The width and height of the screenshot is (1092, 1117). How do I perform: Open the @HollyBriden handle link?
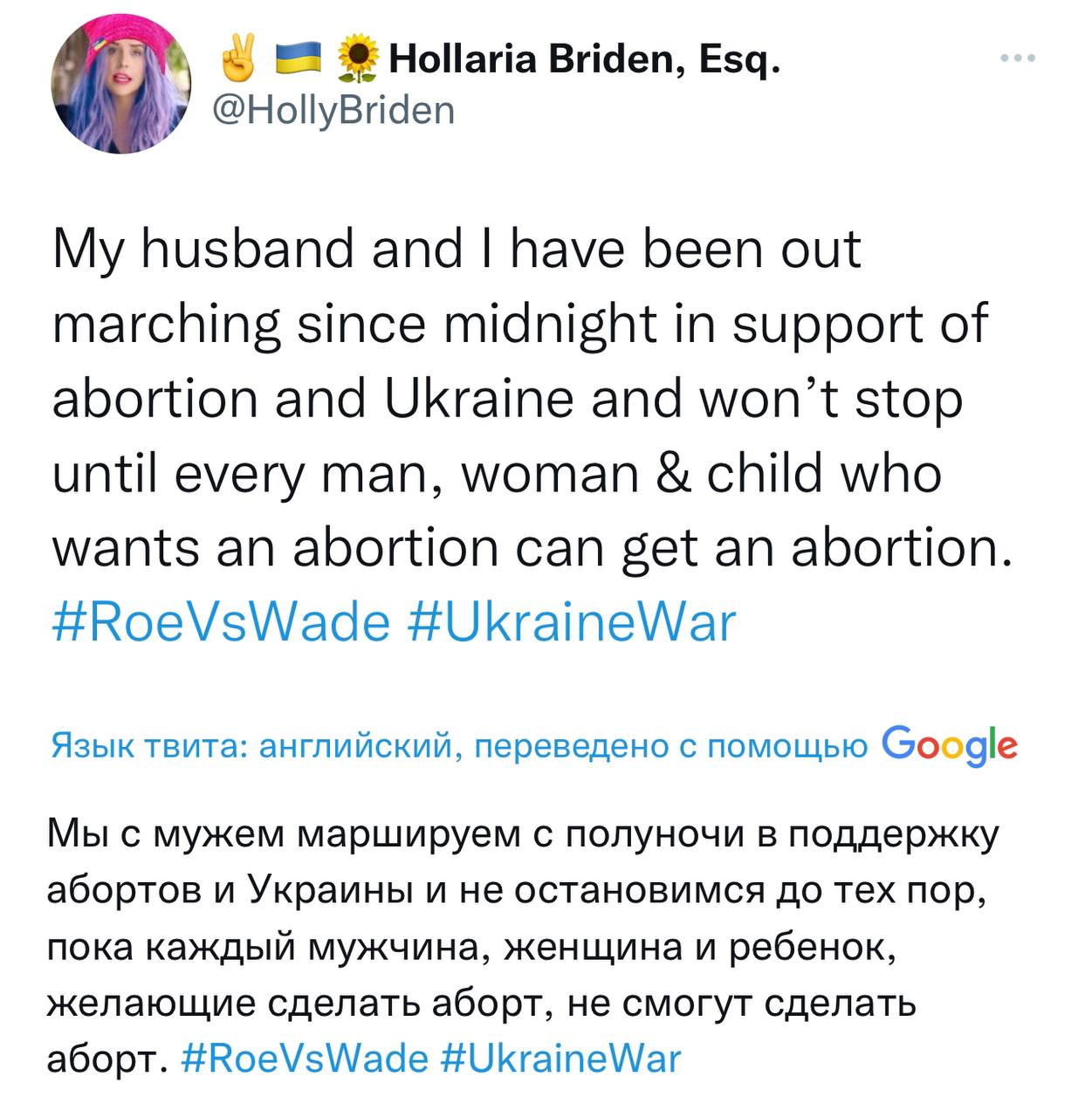tap(334, 110)
